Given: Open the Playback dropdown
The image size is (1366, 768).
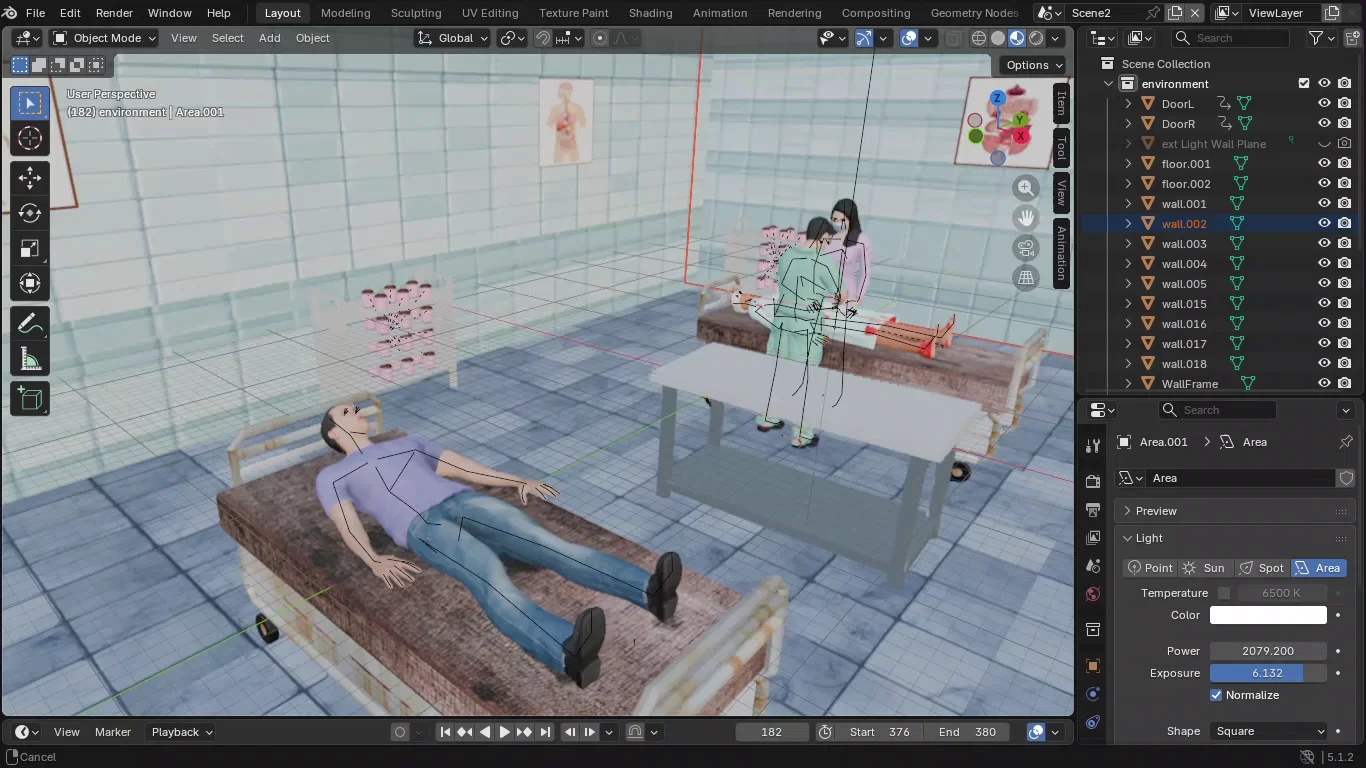Looking at the screenshot, I should (181, 732).
